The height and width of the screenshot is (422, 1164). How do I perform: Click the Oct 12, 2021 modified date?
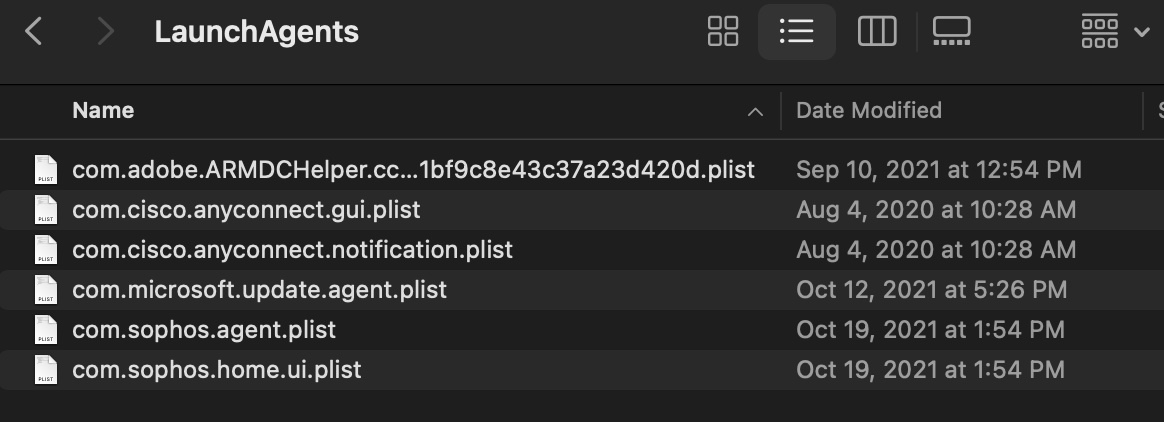pos(931,290)
